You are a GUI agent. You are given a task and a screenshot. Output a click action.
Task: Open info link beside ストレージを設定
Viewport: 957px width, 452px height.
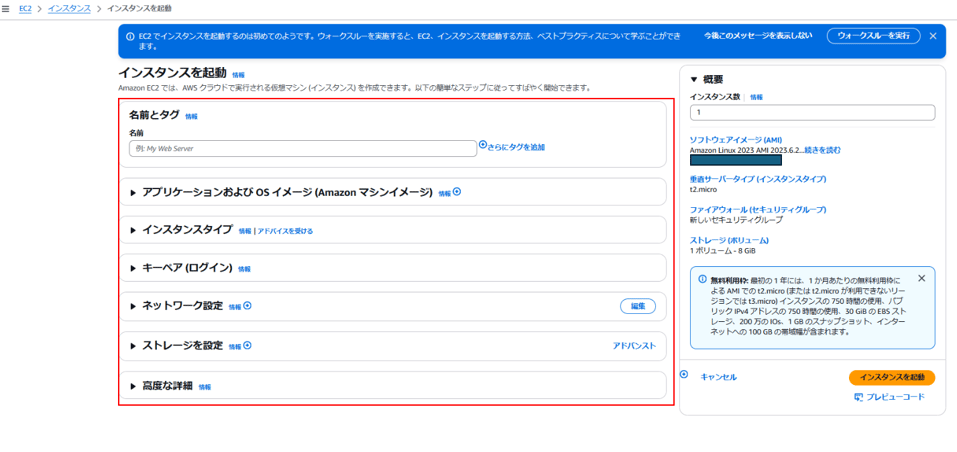point(235,346)
